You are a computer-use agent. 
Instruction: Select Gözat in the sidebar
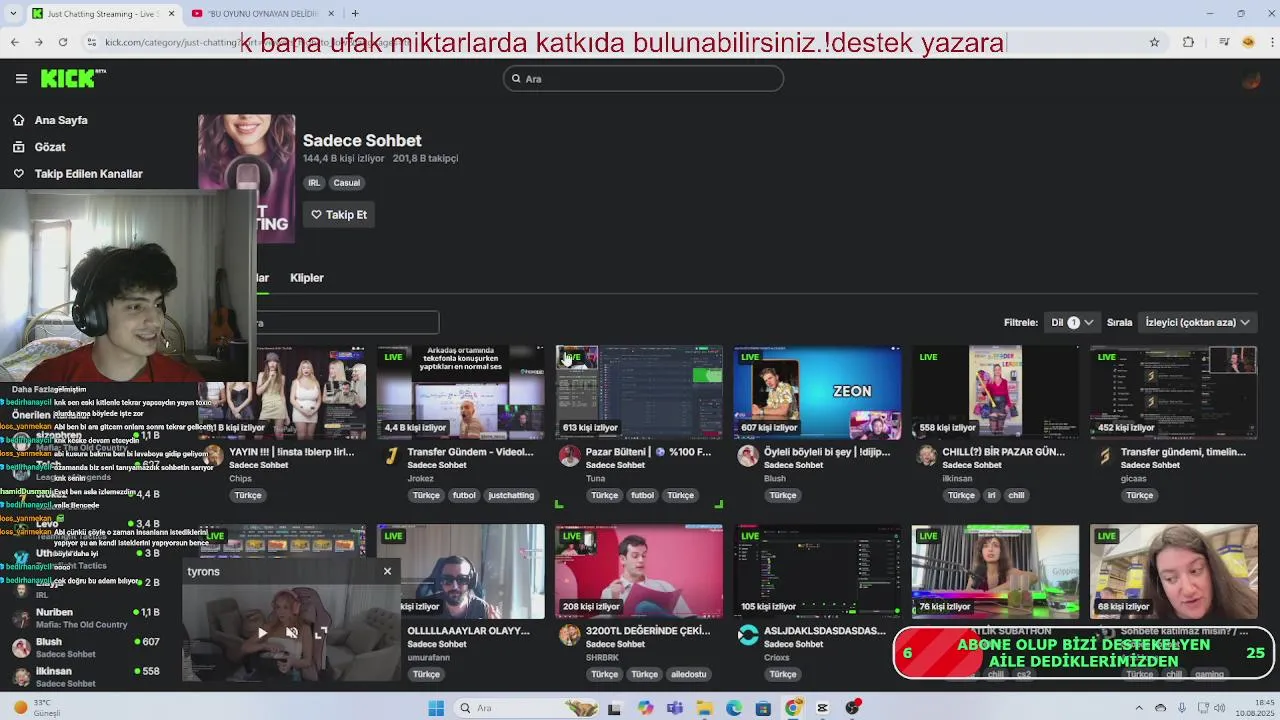tap(50, 147)
